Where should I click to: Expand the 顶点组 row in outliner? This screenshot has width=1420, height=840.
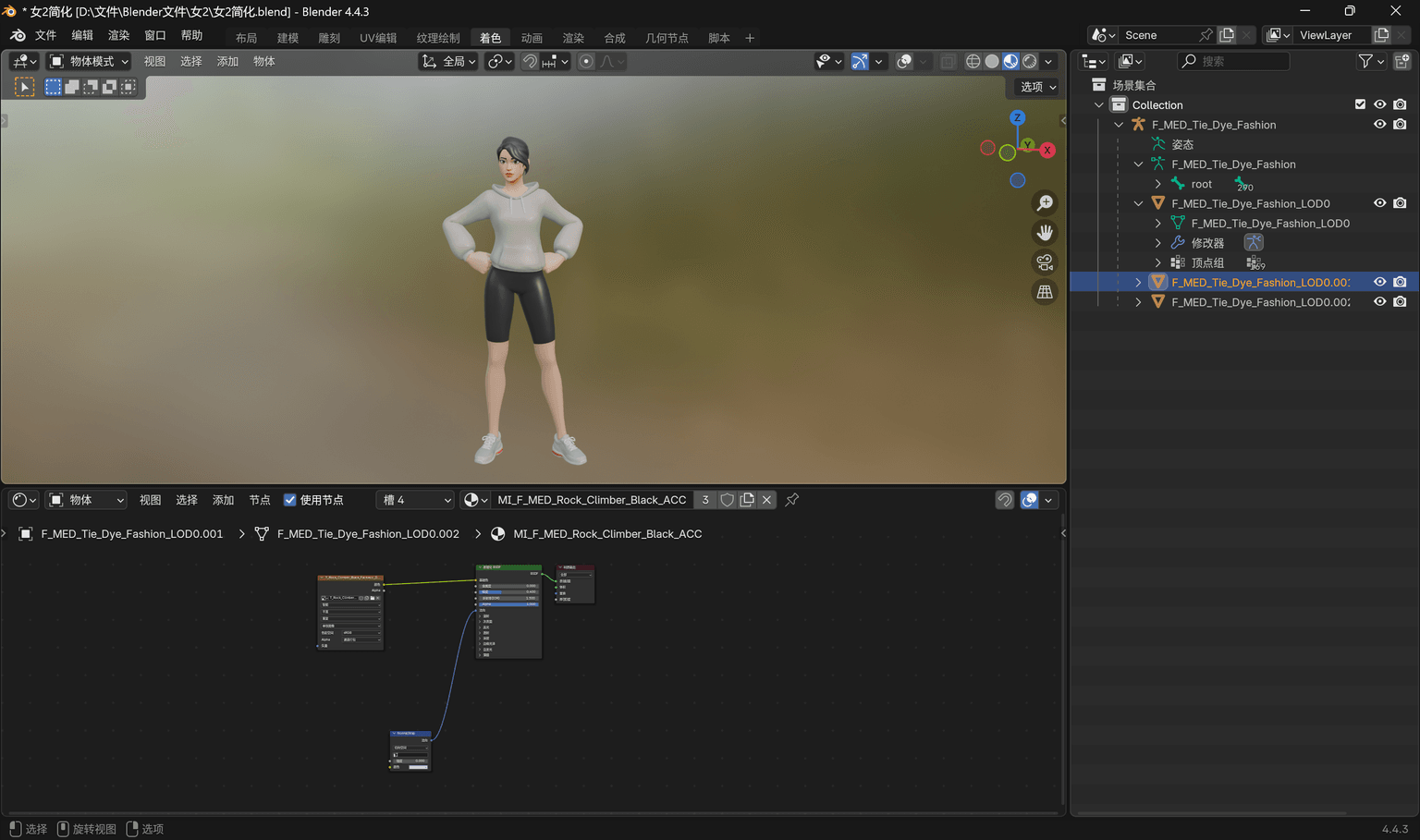tap(1157, 262)
